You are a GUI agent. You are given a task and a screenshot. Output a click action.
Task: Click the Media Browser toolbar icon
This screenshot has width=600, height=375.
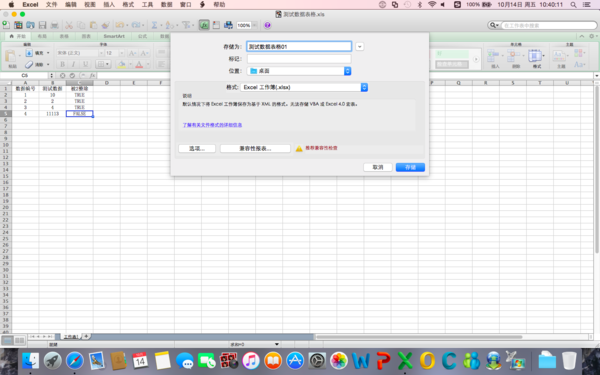228,25
